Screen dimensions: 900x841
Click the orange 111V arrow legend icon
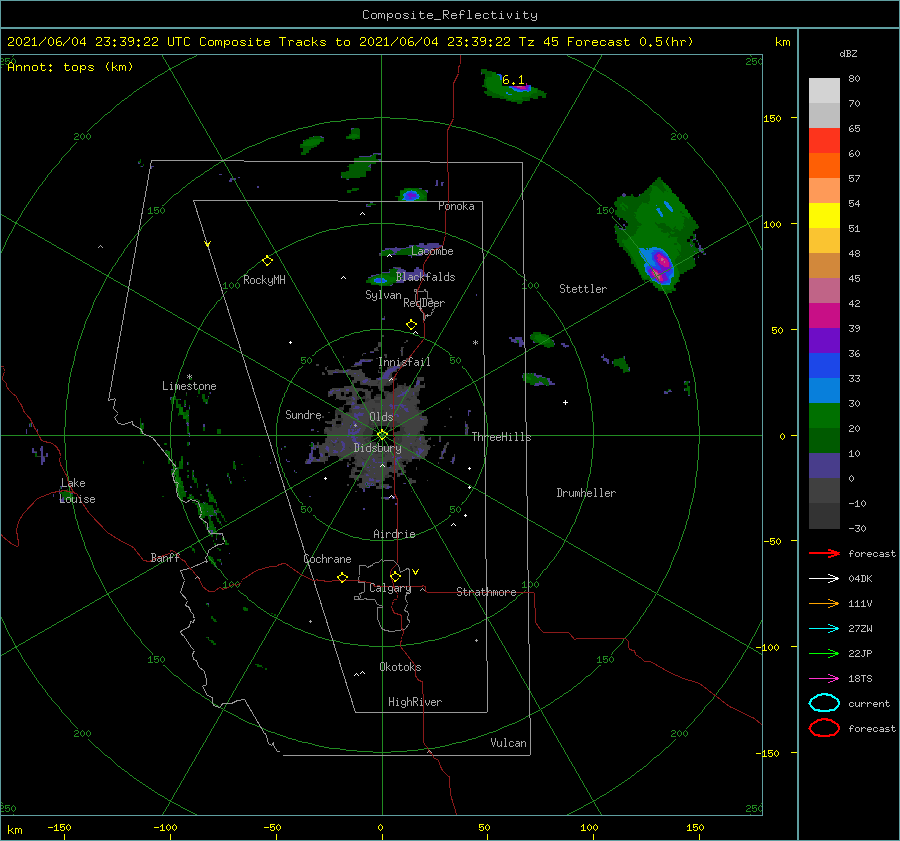tap(824, 603)
